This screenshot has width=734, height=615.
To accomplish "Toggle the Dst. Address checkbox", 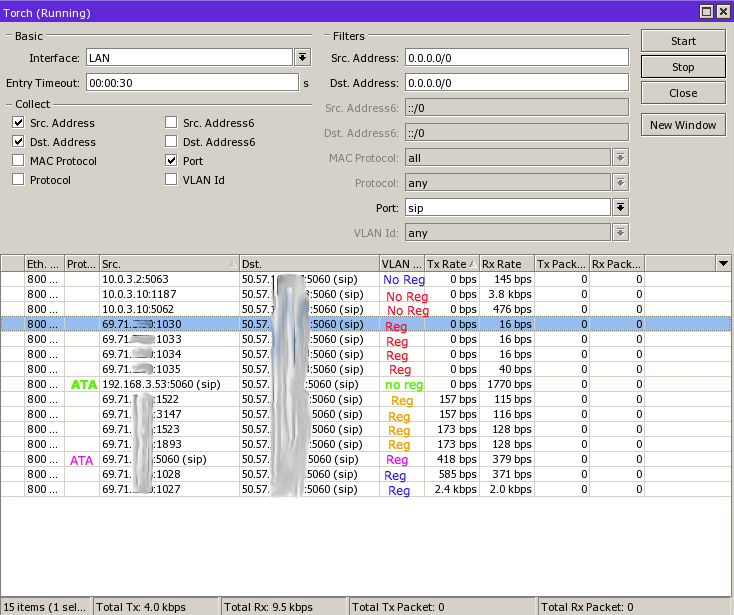I will pyautogui.click(x=18, y=141).
